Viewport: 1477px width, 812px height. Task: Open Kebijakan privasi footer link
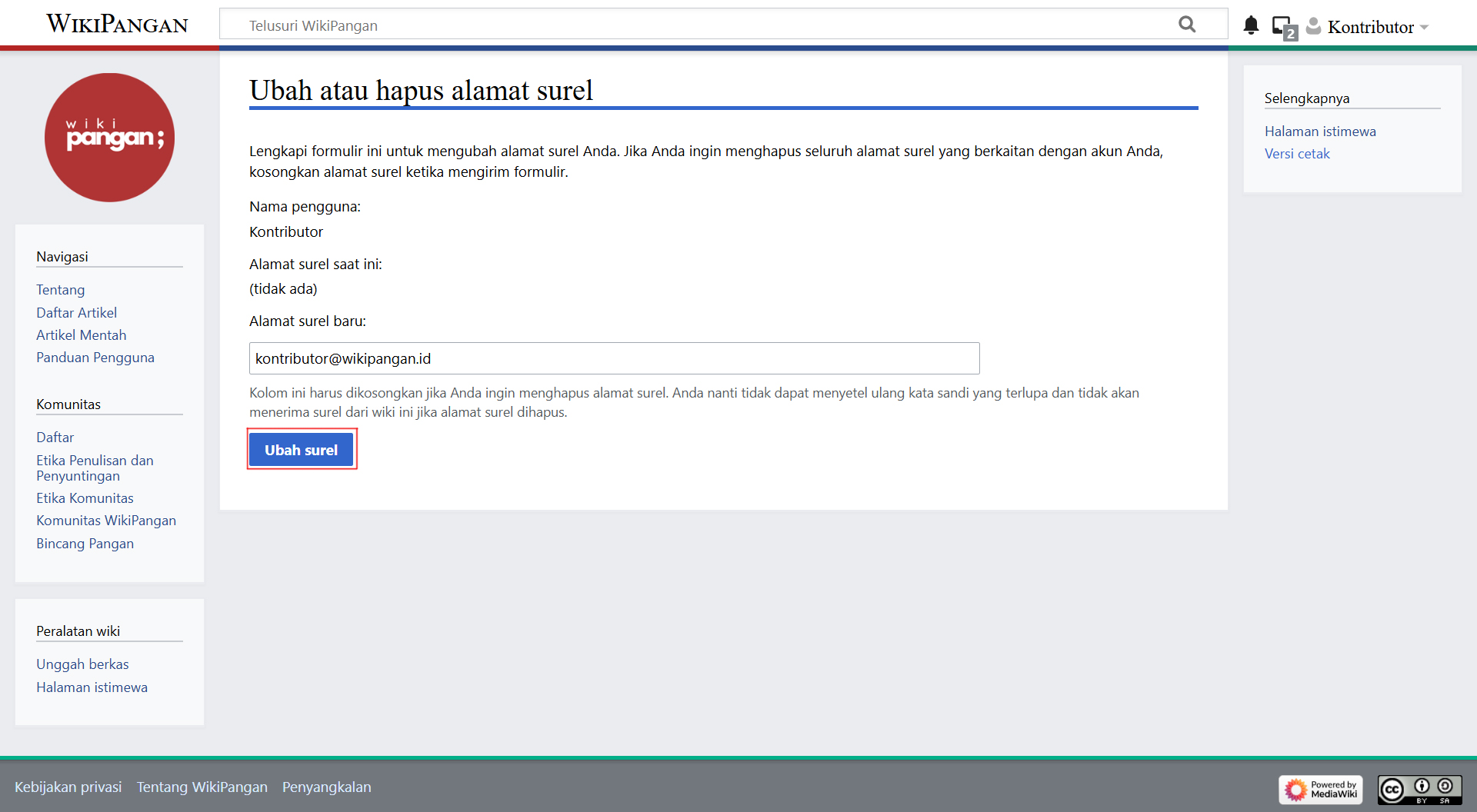click(68, 787)
